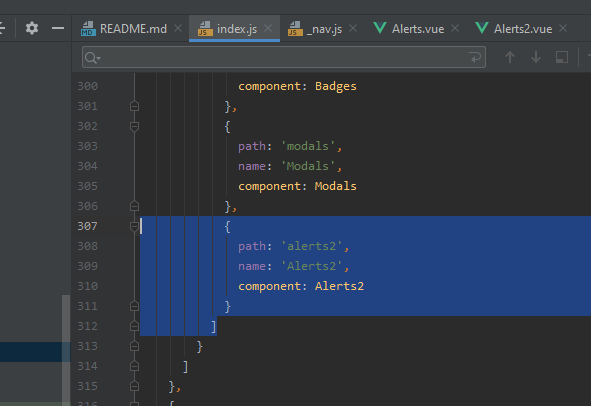Click the closing bracket on line 312
591x406 pixels.
pos(214,326)
